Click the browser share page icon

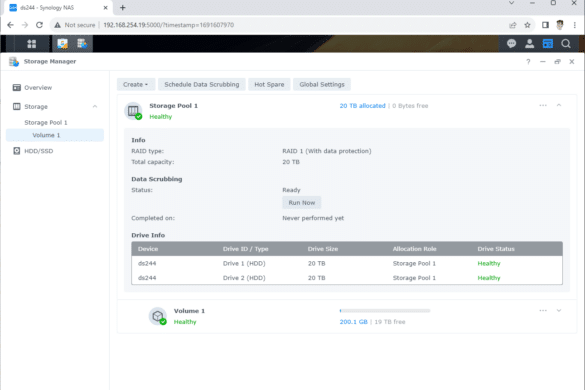(513, 25)
